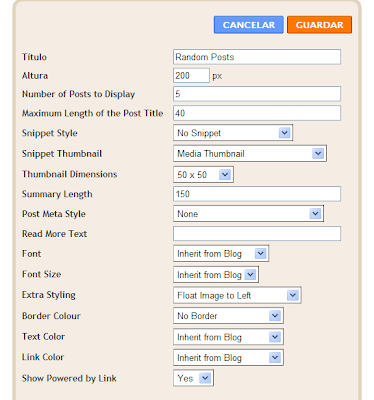374x400 pixels.
Task: Open the Snippet Style dropdown
Action: (x=233, y=133)
